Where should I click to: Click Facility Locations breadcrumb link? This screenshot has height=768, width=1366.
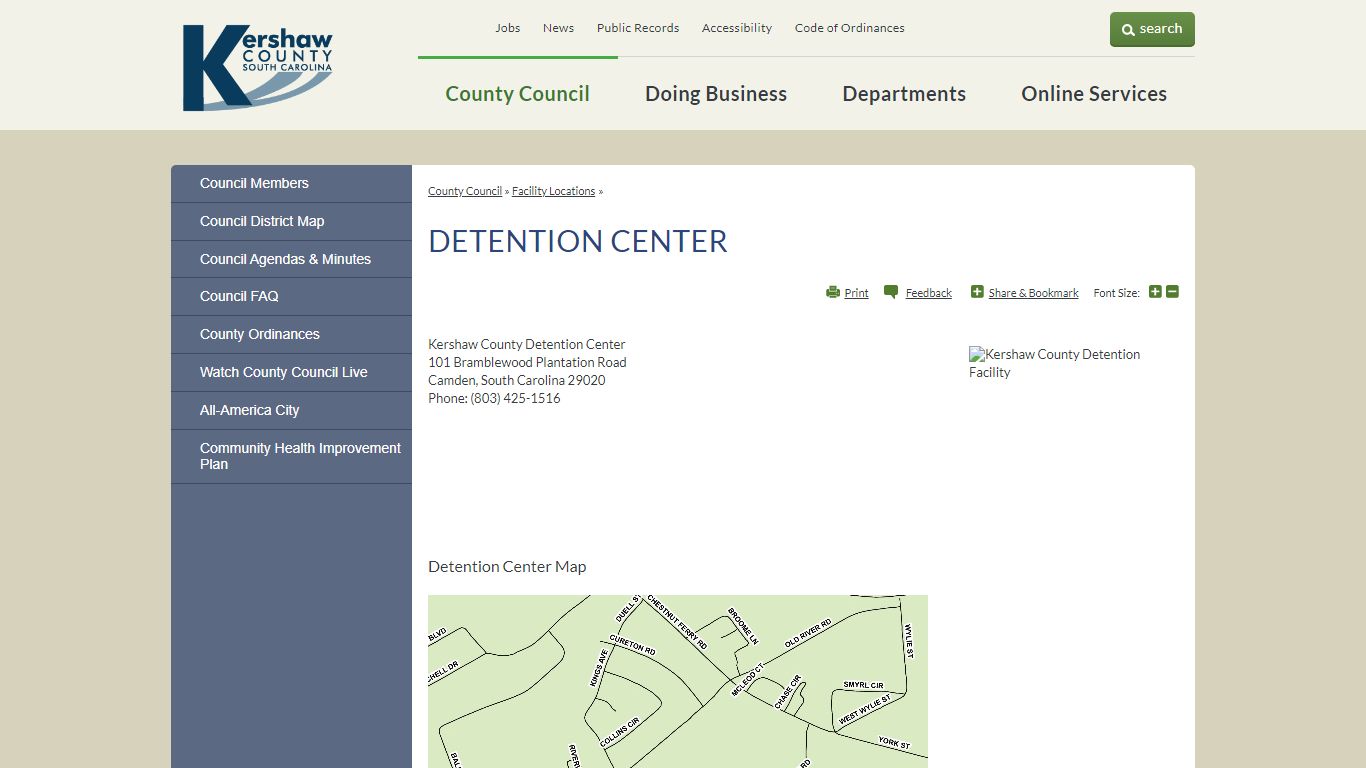point(553,191)
